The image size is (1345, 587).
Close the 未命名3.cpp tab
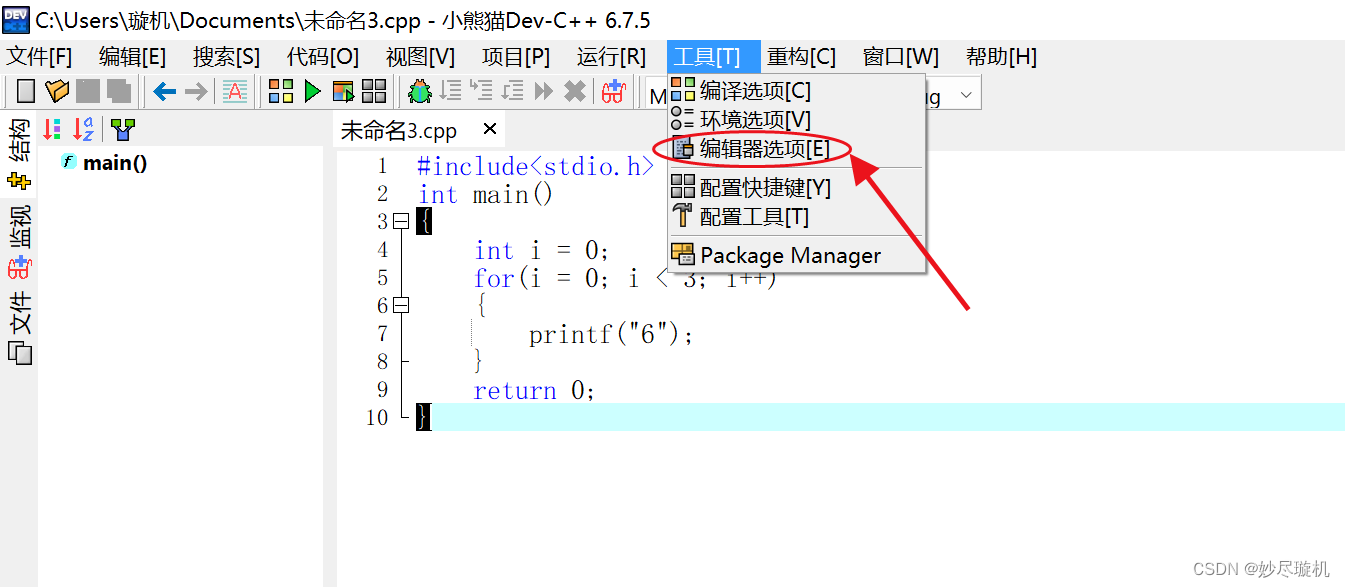click(x=489, y=129)
